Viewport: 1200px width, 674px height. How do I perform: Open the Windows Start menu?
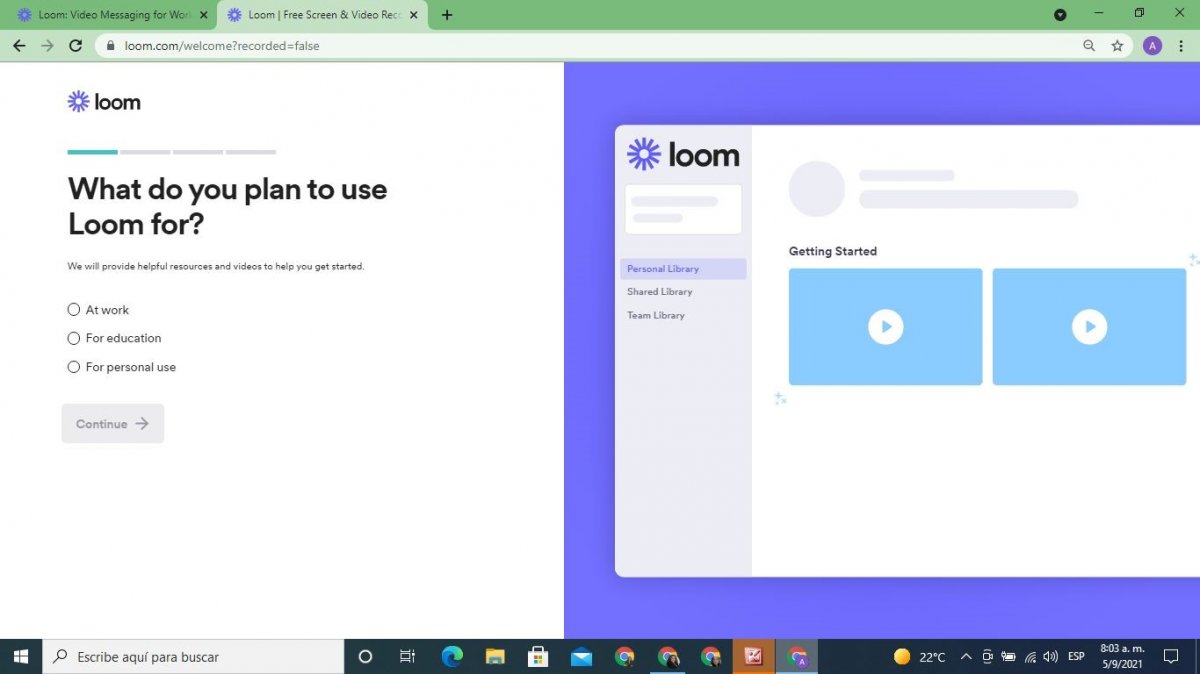tap(21, 657)
